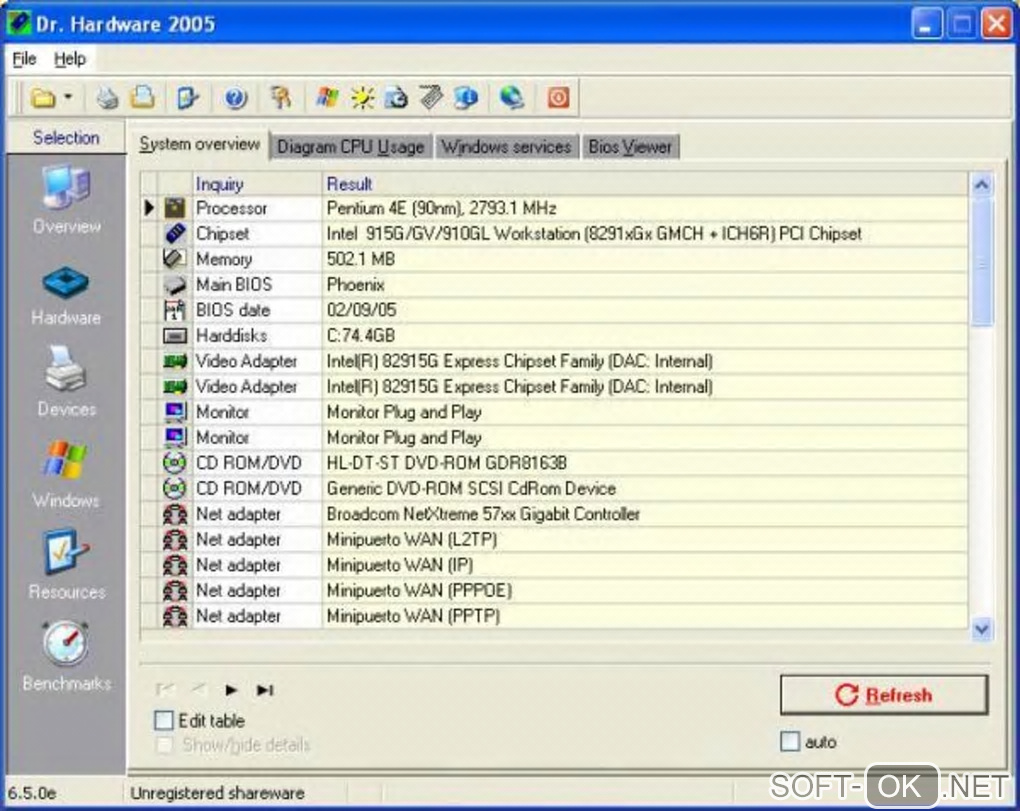1020x811 pixels.
Task: Select Devices in the Selection sidebar
Action: pyautogui.click(x=66, y=382)
